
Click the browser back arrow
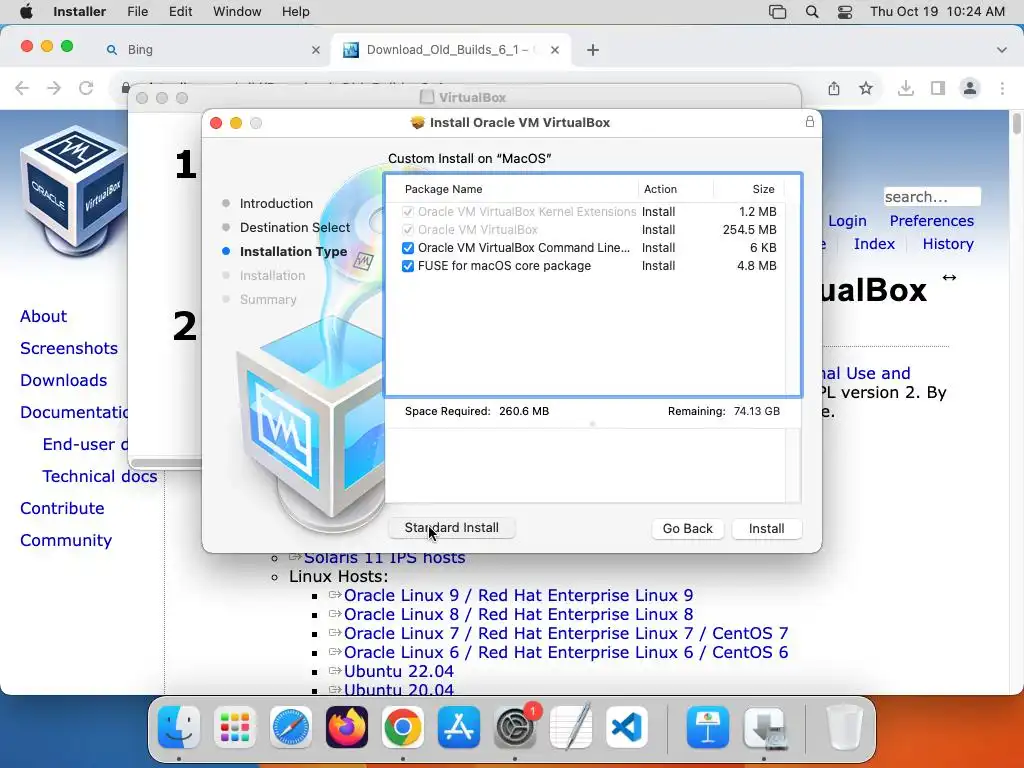click(x=22, y=88)
